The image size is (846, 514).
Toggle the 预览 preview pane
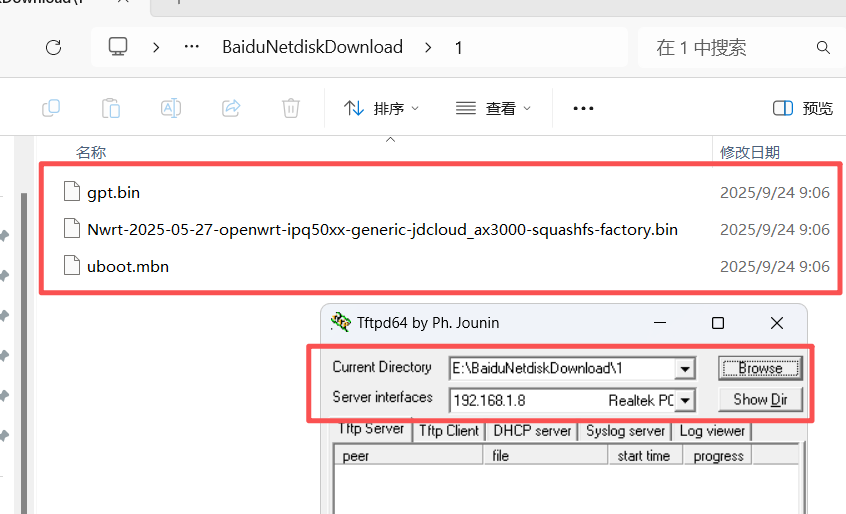803,108
